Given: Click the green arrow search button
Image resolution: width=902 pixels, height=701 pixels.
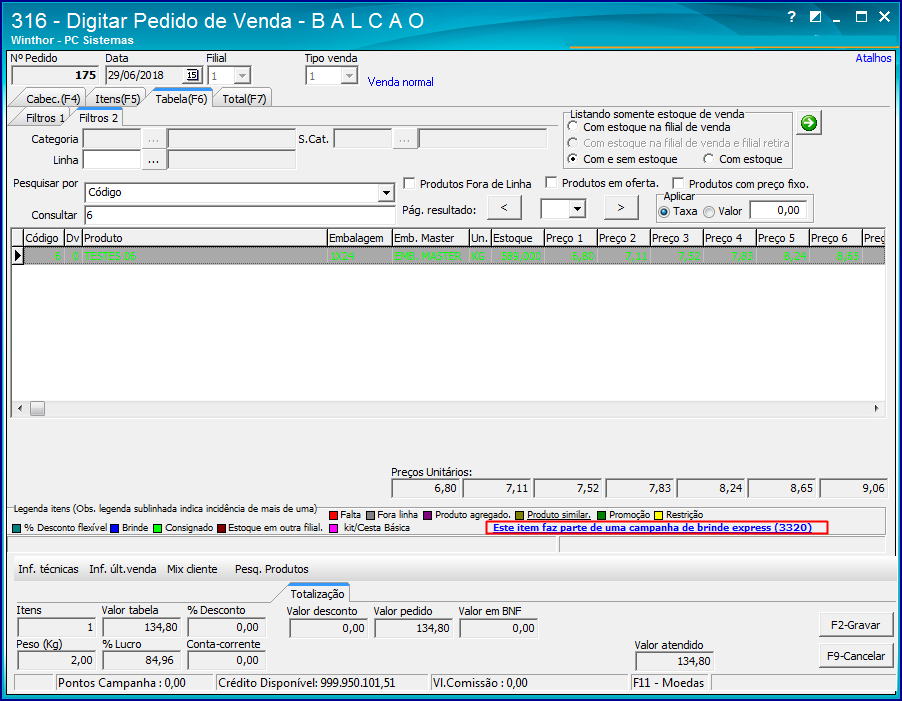Looking at the screenshot, I should [x=809, y=123].
